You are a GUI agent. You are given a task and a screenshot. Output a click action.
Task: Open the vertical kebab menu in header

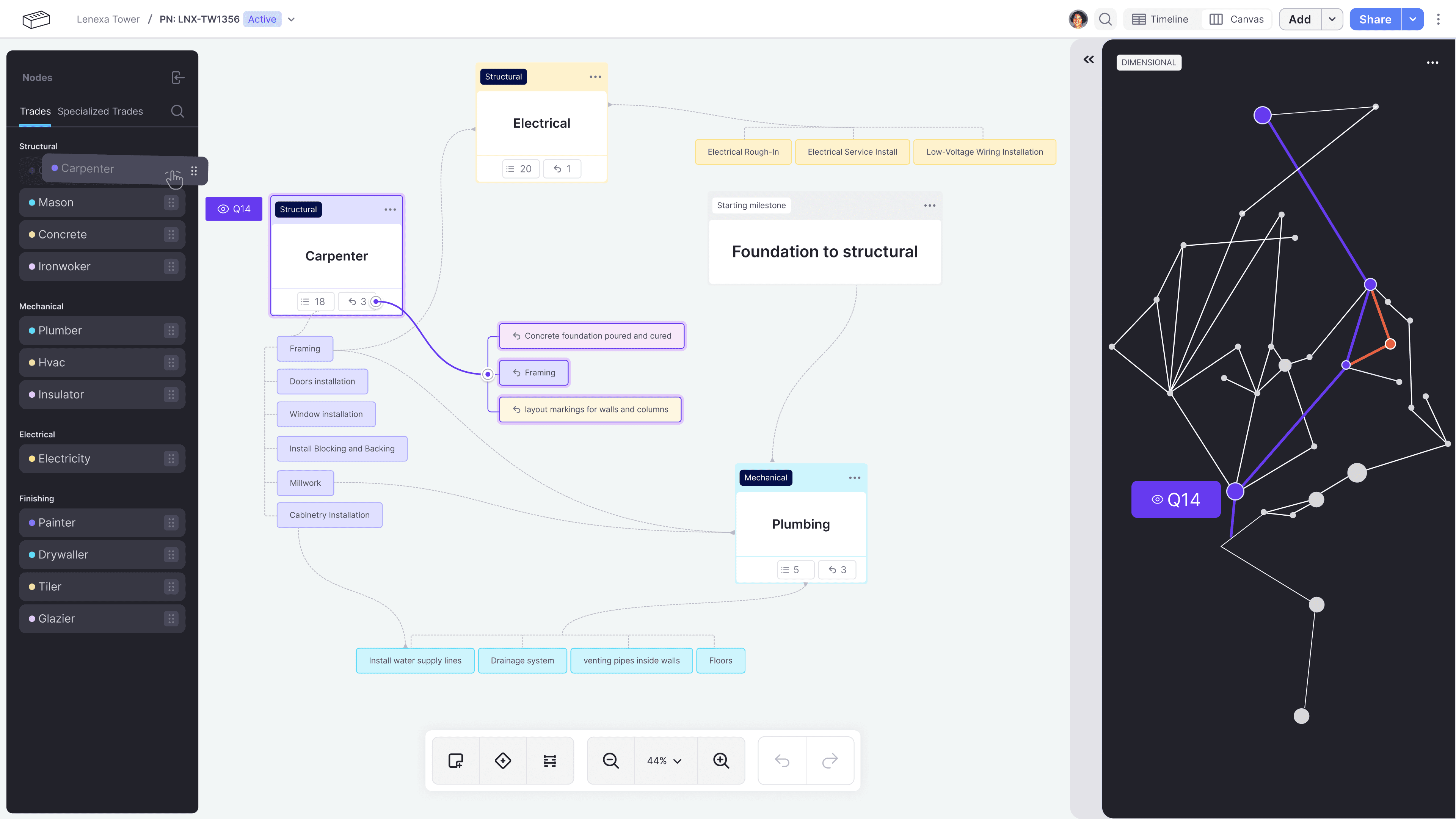pos(1439,19)
